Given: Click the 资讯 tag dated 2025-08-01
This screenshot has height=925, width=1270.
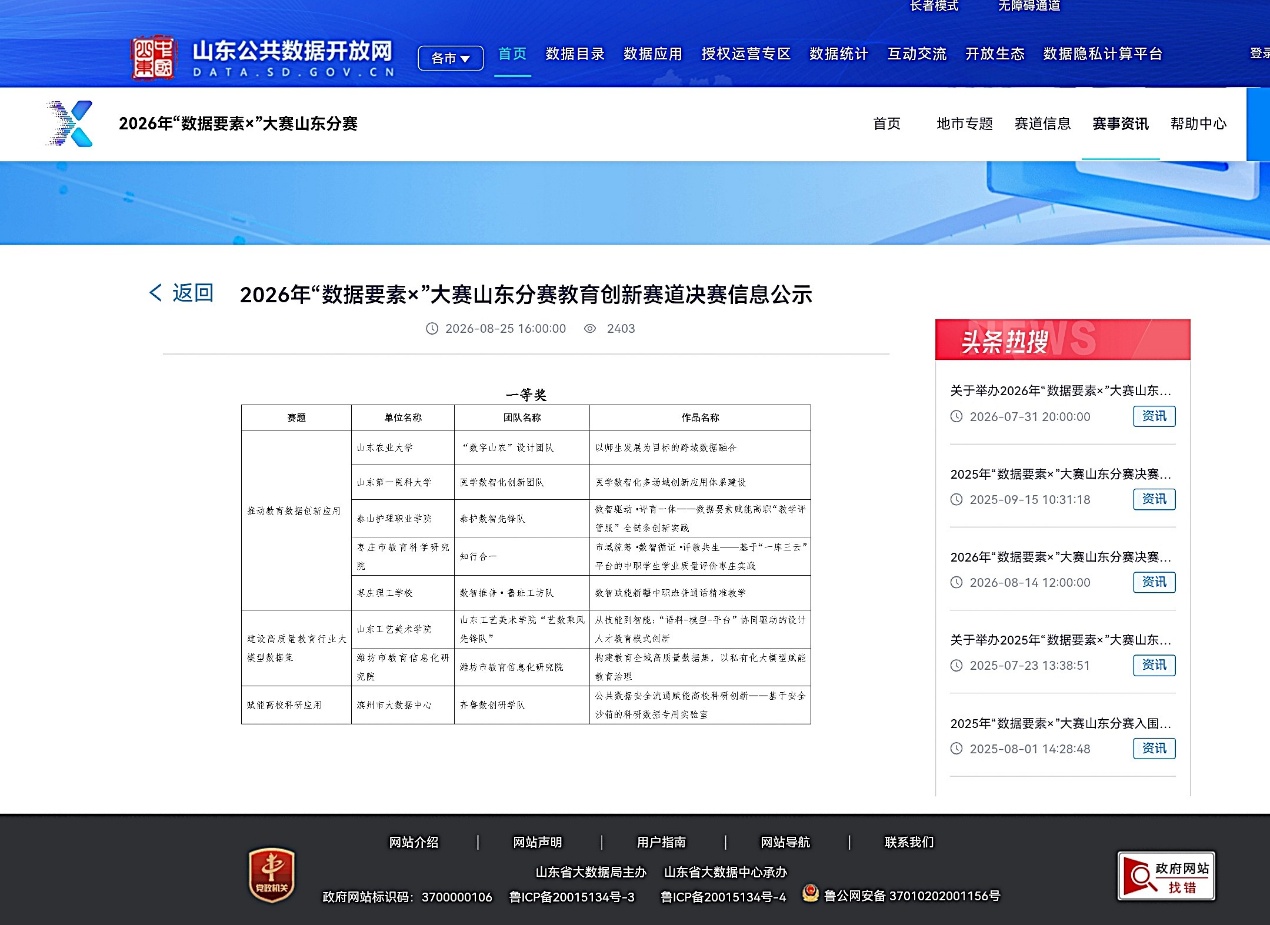Looking at the screenshot, I should (x=1154, y=748).
